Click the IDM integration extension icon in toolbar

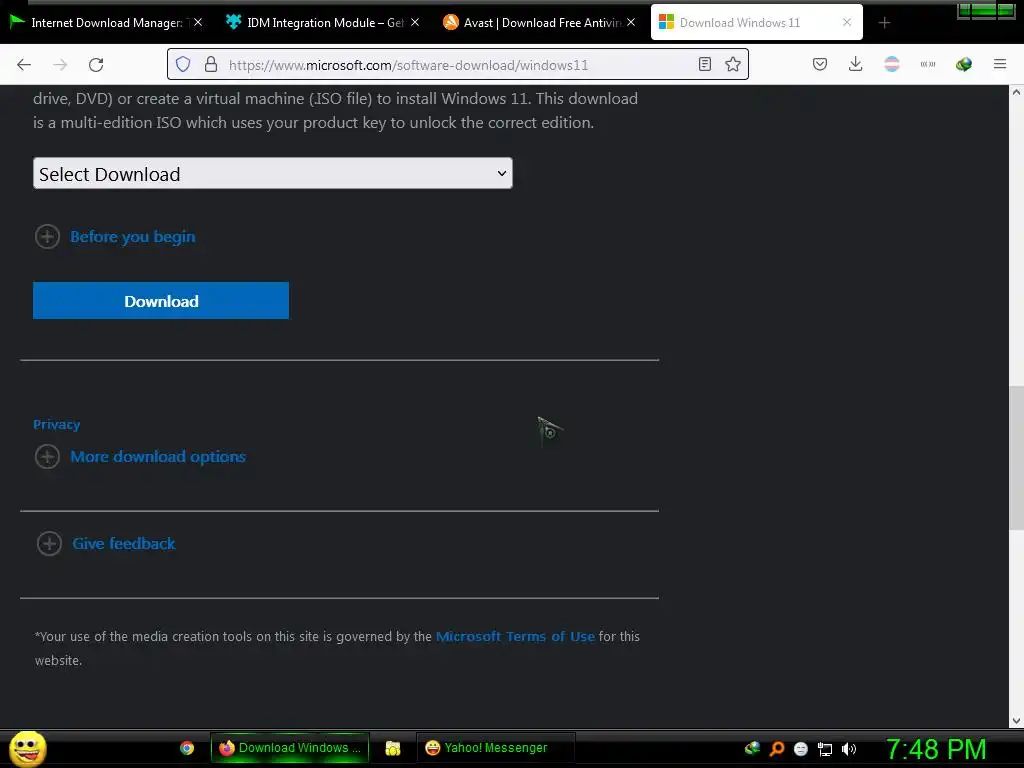[963, 64]
